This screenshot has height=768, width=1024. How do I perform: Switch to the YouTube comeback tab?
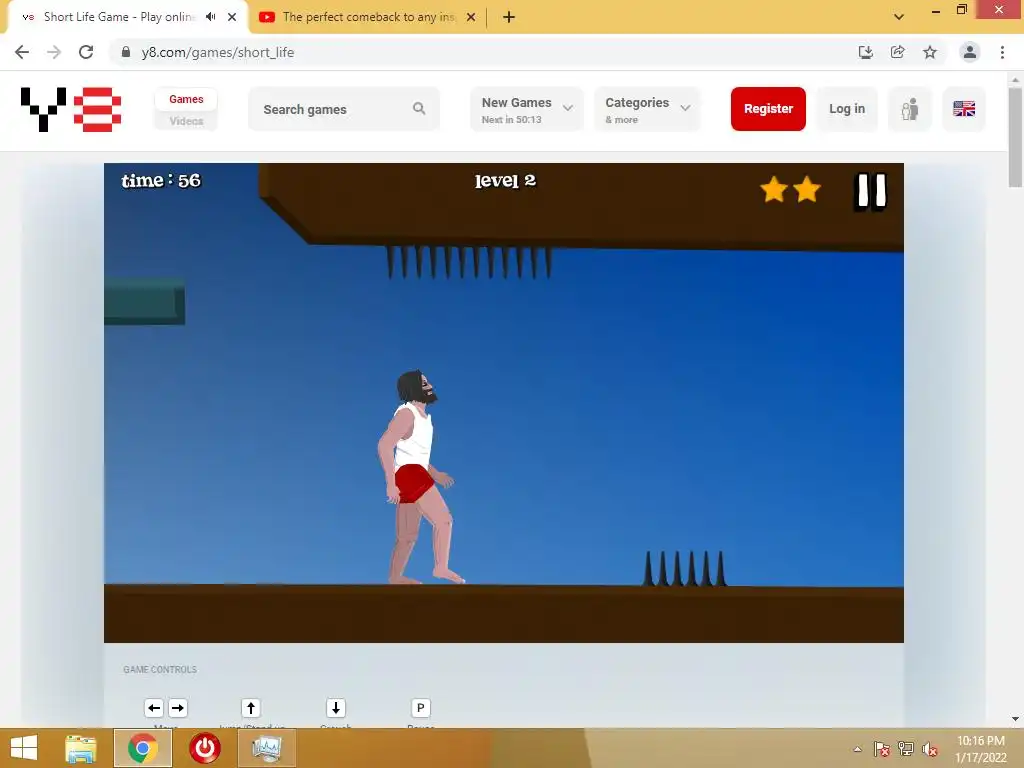(369, 17)
